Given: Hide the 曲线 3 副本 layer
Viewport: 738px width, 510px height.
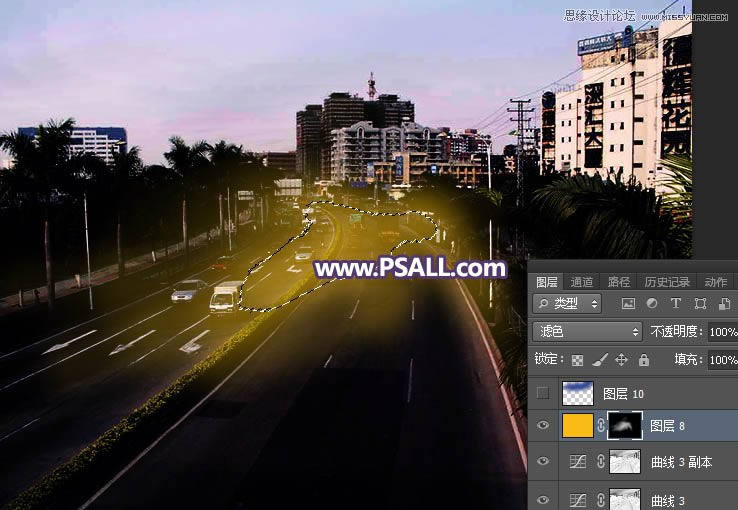Looking at the screenshot, I should (x=543, y=461).
